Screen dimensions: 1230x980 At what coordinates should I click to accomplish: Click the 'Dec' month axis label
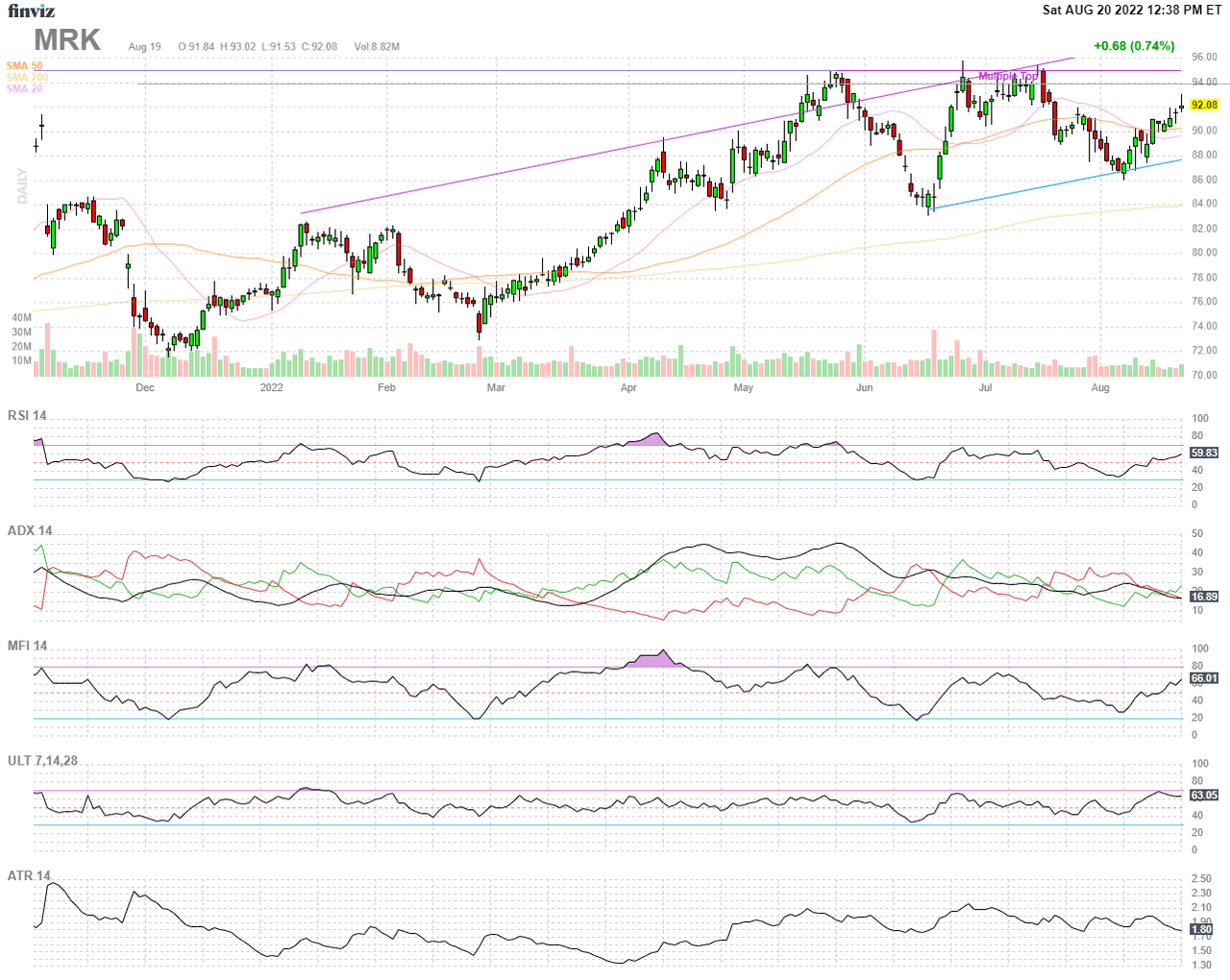145,388
